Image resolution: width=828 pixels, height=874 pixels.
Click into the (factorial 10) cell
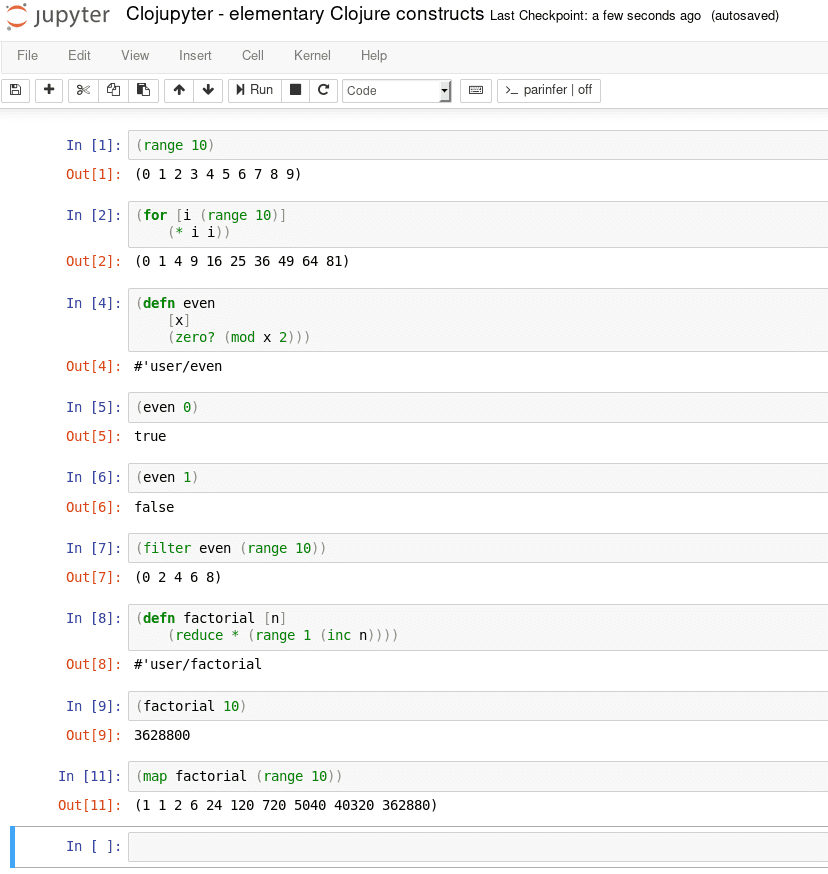point(478,707)
